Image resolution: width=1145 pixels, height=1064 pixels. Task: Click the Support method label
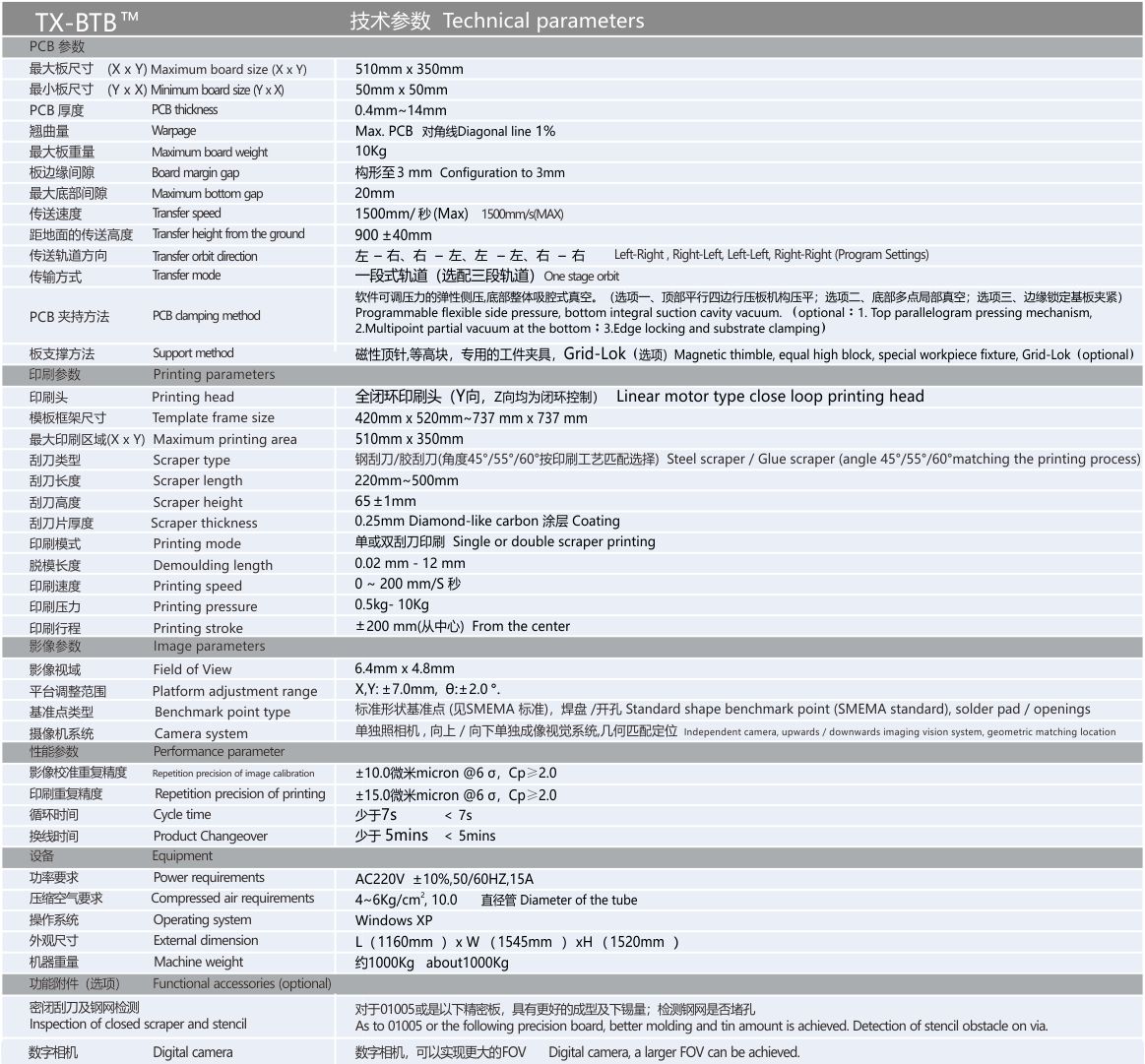point(193,353)
